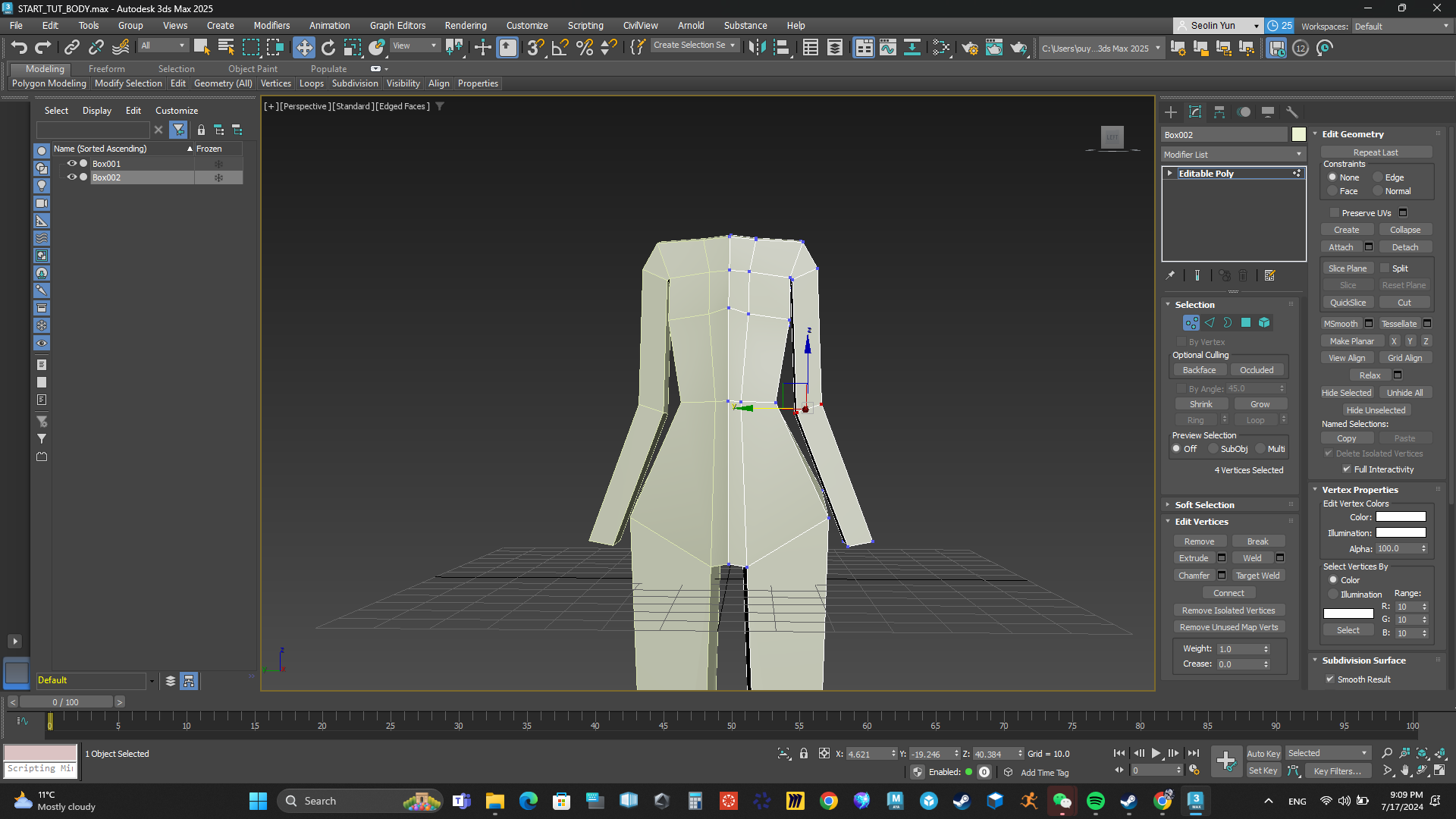Hide Box001 with eye icon
This screenshot has height=819, width=1456.
tap(71, 164)
